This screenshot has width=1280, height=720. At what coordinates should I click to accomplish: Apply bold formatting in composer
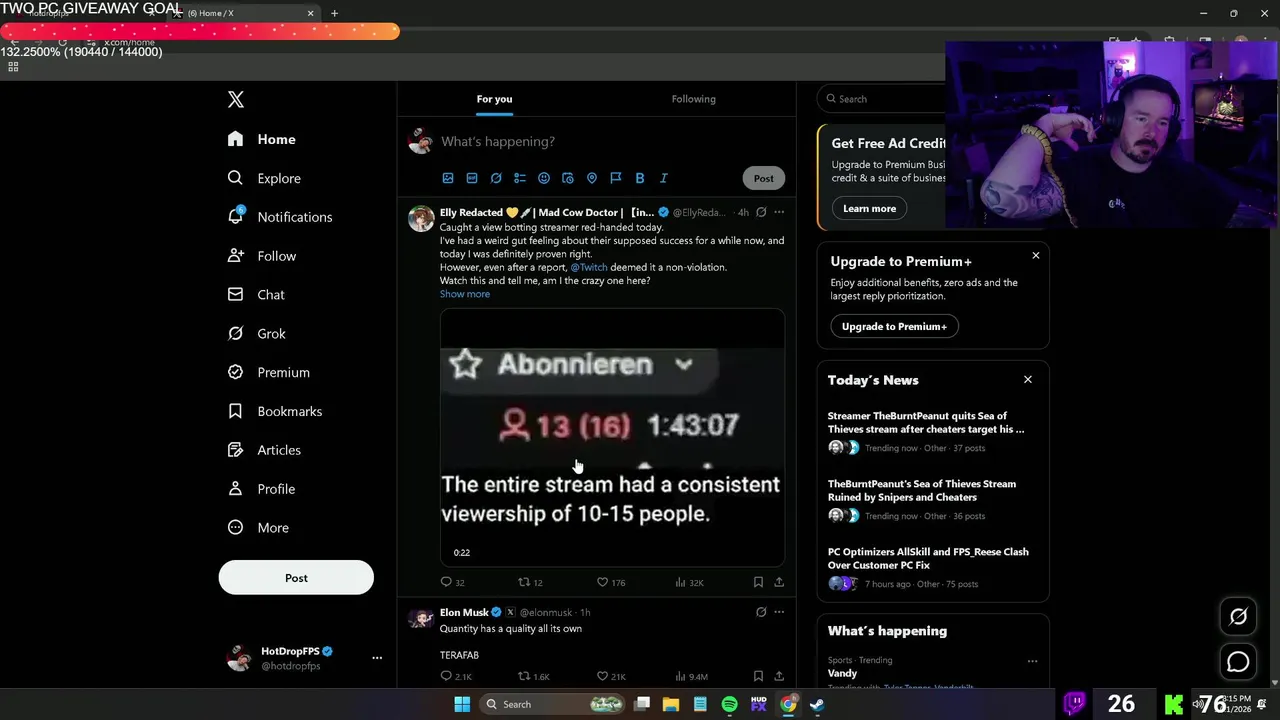[x=640, y=178]
